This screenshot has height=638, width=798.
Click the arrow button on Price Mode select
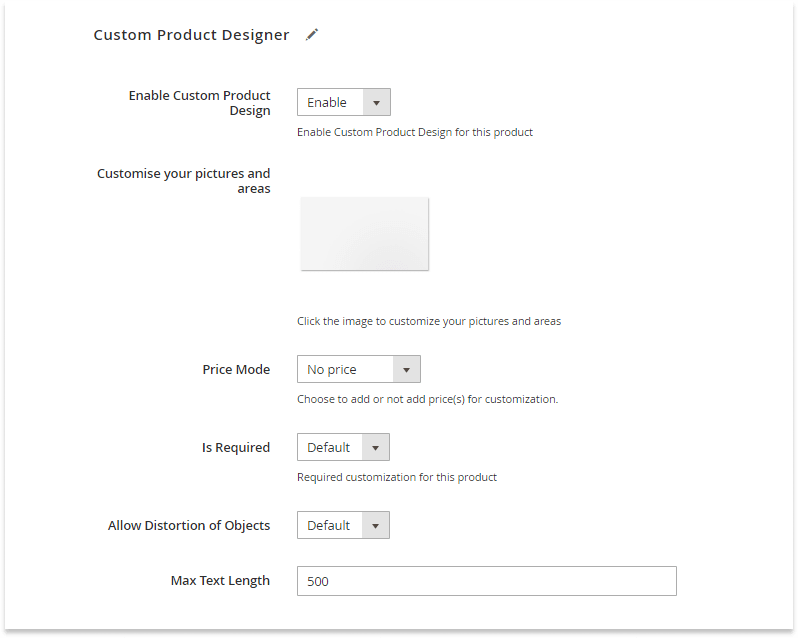407,369
